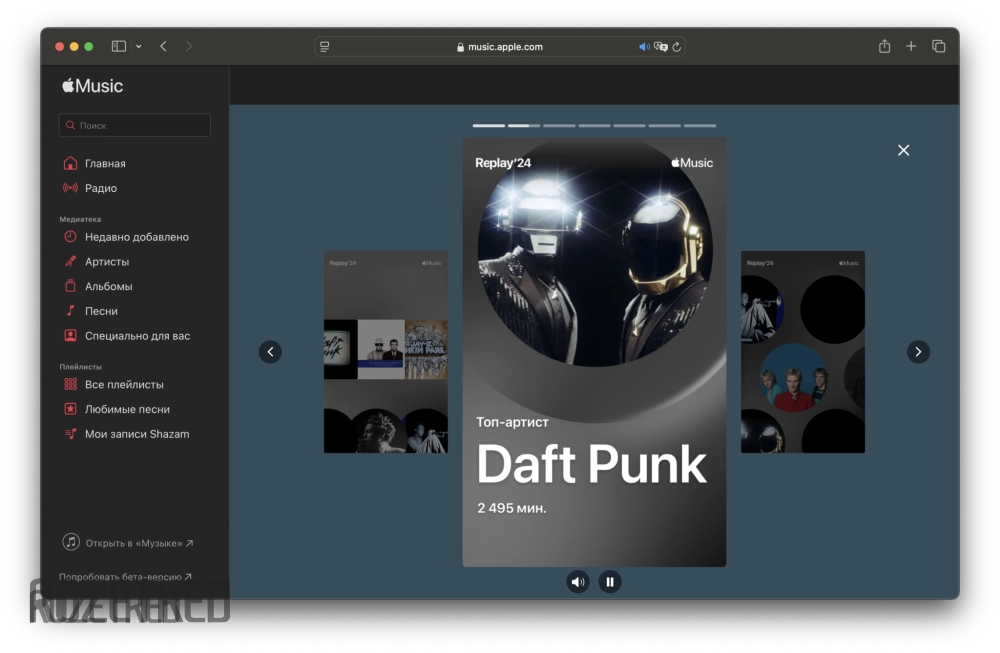Select Любимые песни playlist
1000x653 pixels.
[127, 409]
